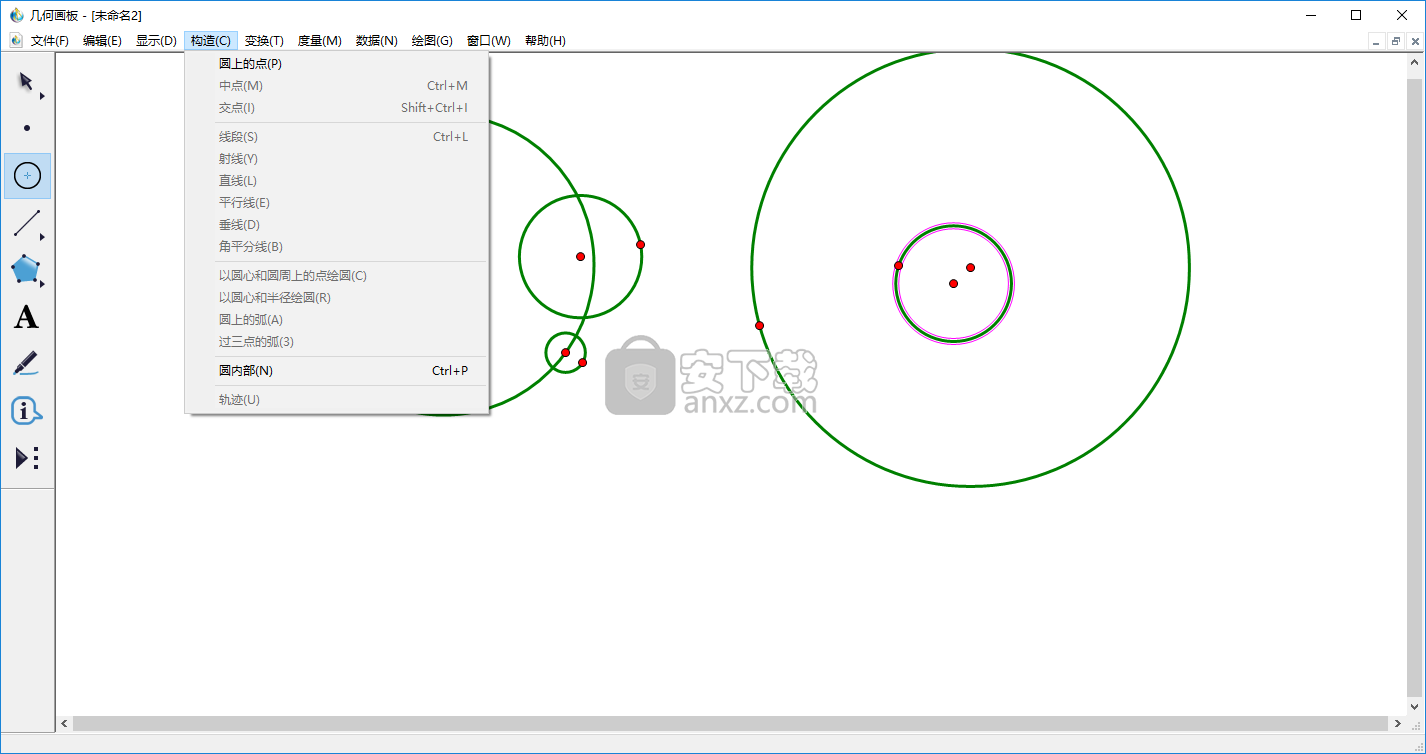Minimize the main application window

[x=1310, y=15]
